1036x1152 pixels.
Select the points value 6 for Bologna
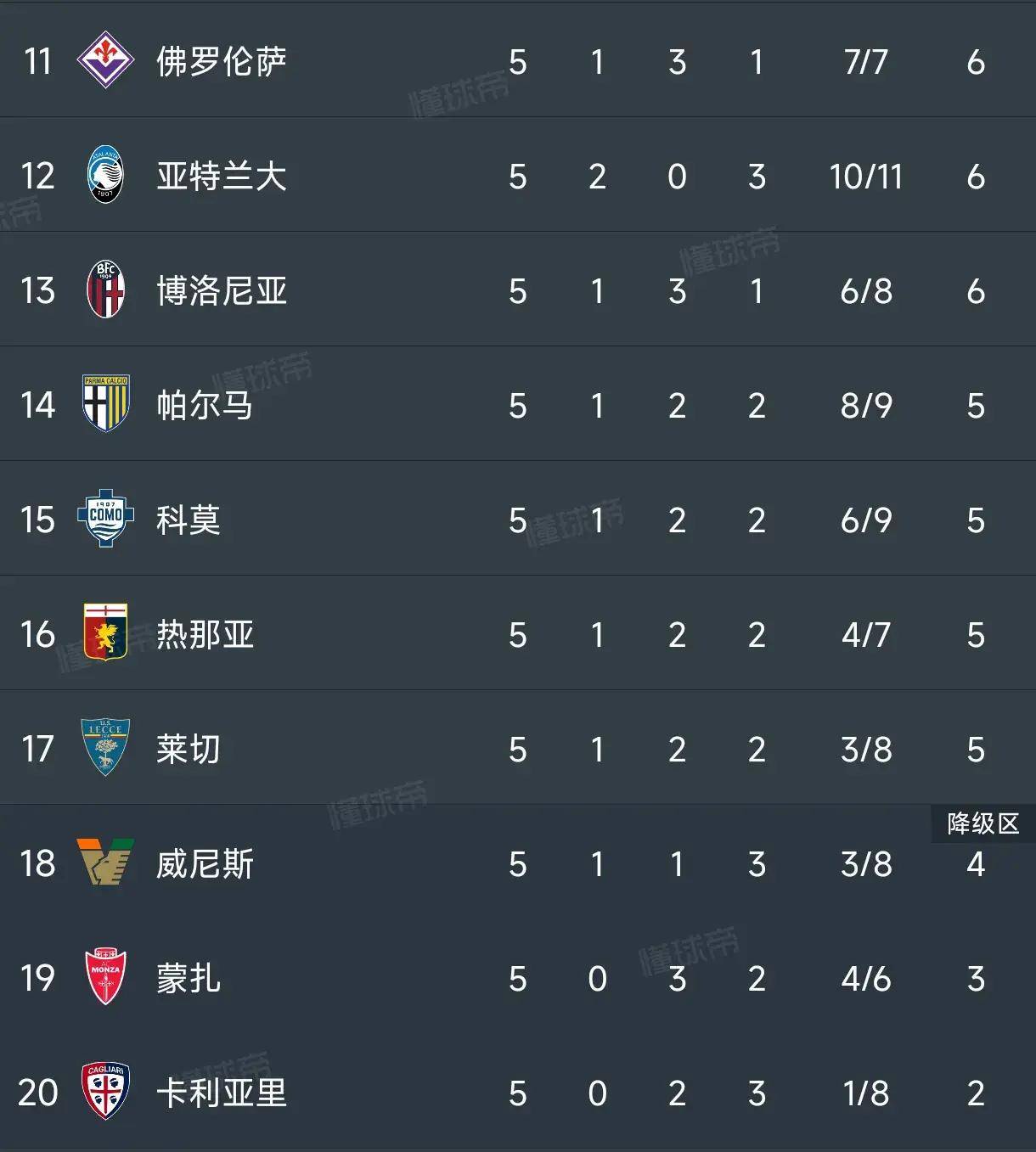976,291
